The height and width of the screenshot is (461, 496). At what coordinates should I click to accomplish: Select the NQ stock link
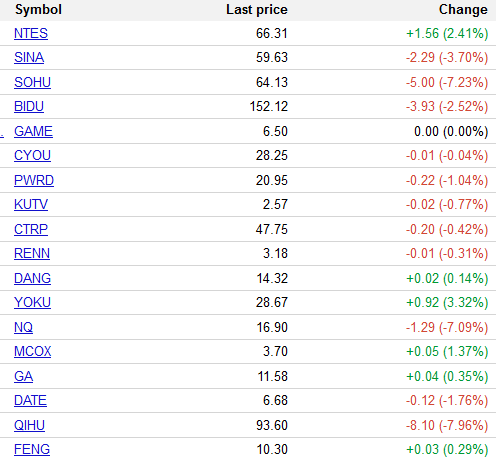point(23,327)
